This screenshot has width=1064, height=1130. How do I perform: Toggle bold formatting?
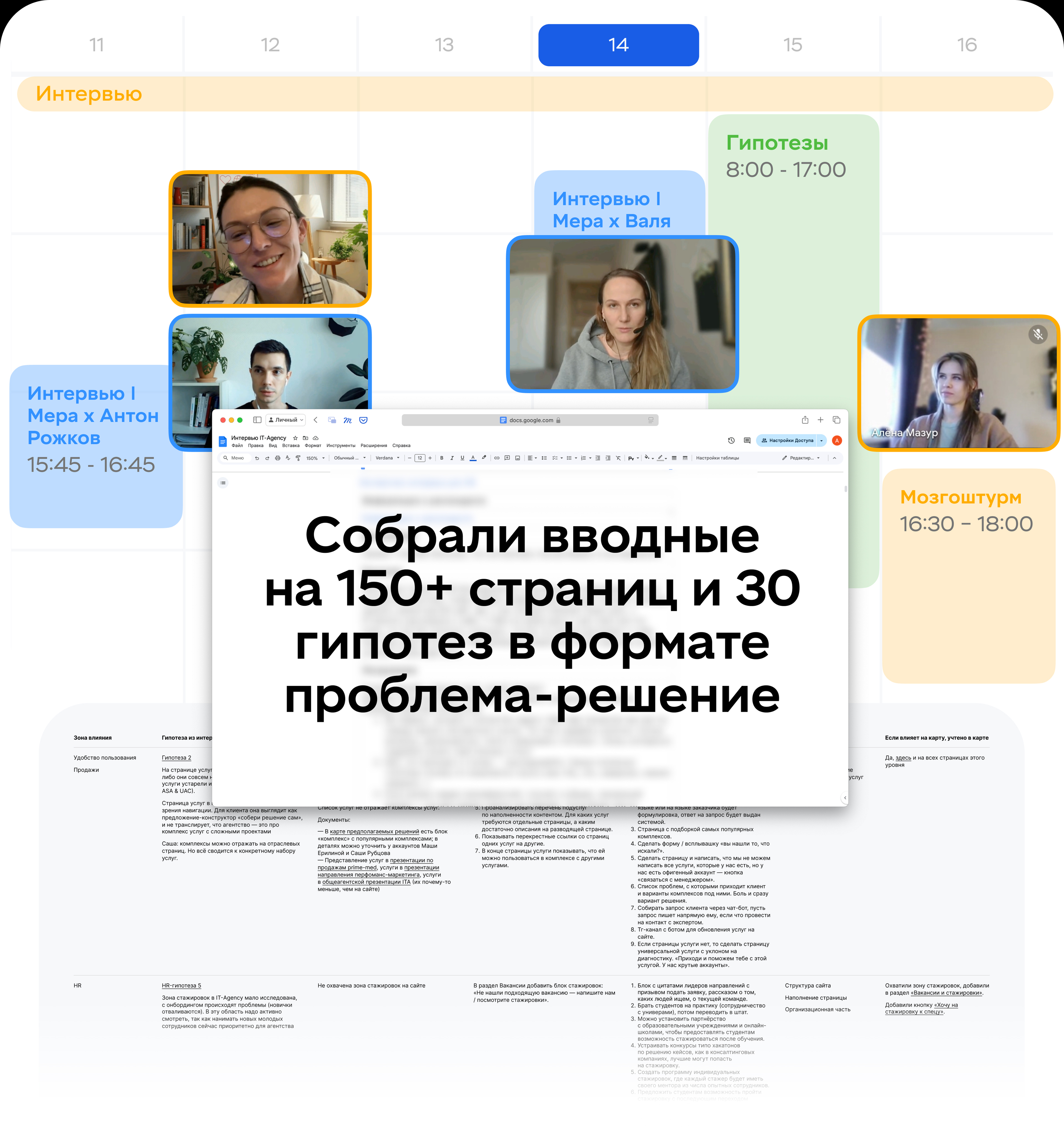tap(441, 458)
